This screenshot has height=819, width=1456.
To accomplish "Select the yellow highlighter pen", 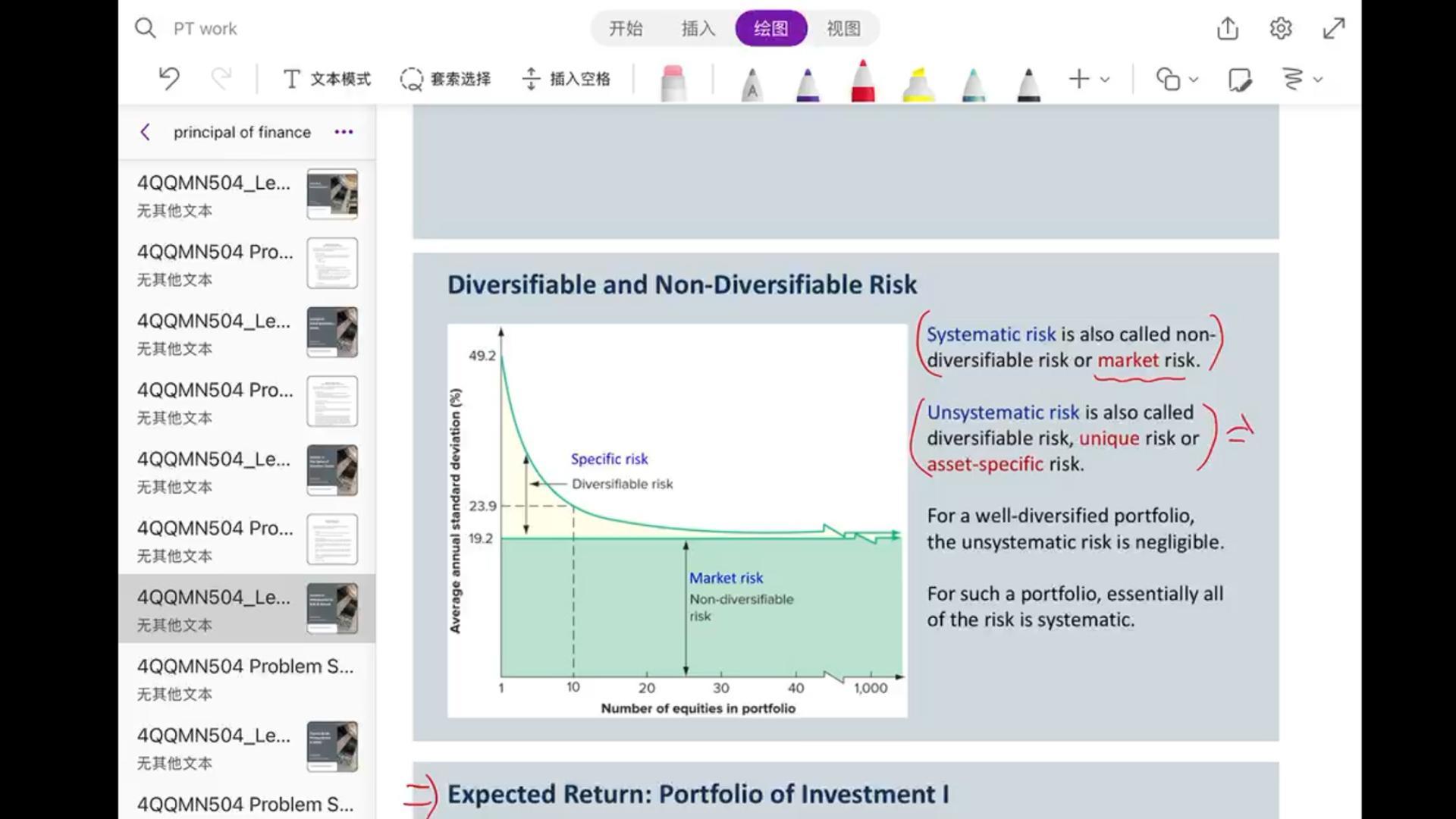I will click(918, 83).
